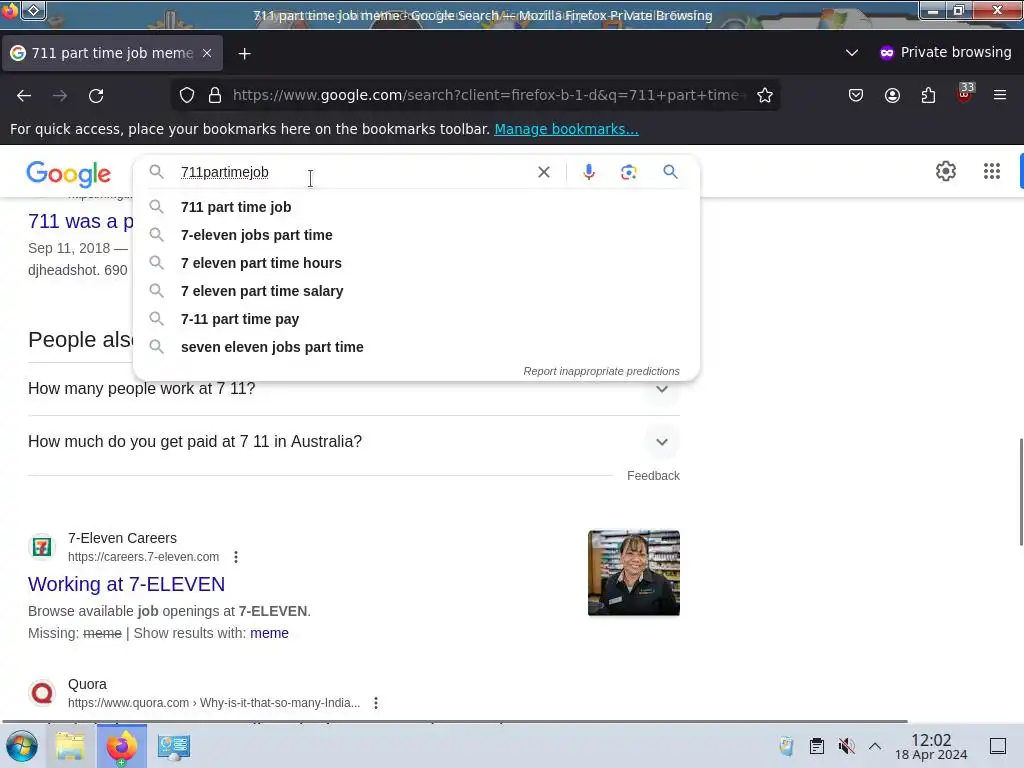Click the 7-Eleven Careers site name
The image size is (1024, 768).
(x=122, y=538)
